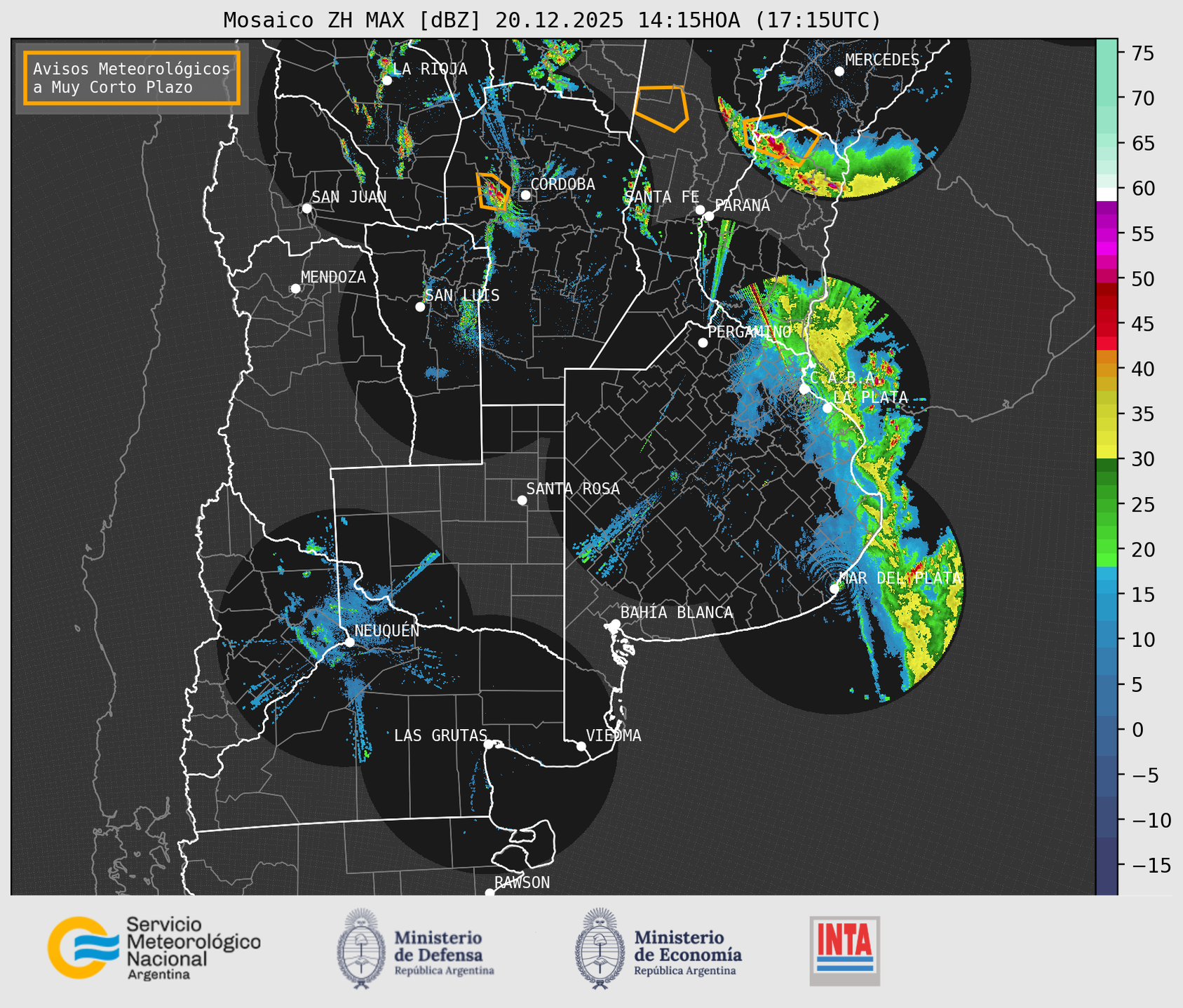The image size is (1183, 1008).
Task: Select the MENDOZA city label
Action: [334, 277]
